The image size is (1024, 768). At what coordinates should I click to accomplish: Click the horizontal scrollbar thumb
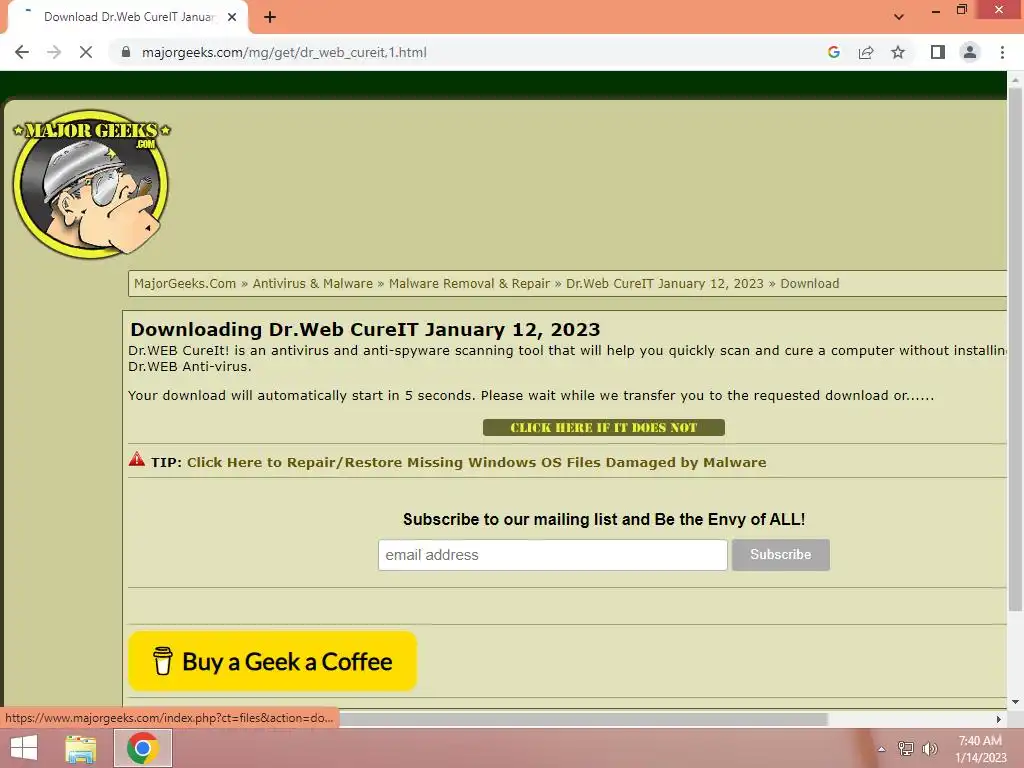[583, 719]
